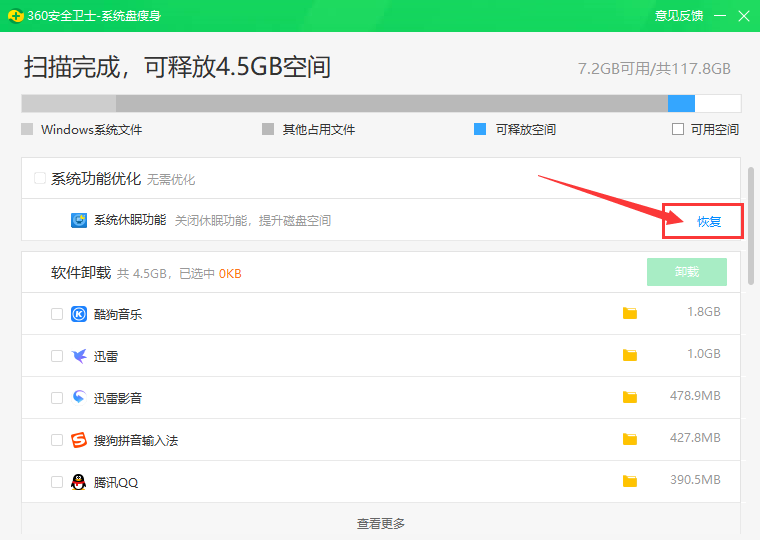Tick the 系统功能优化 checkbox

[40, 178]
